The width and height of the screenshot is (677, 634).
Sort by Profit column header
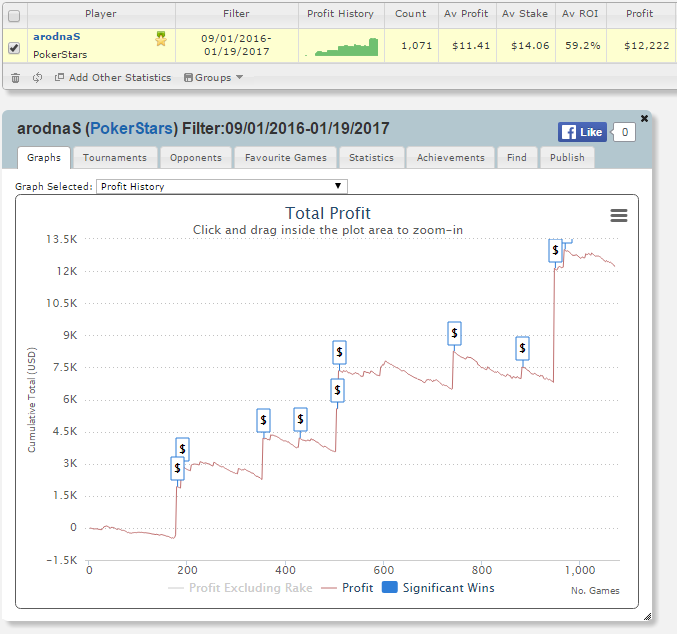tap(639, 14)
